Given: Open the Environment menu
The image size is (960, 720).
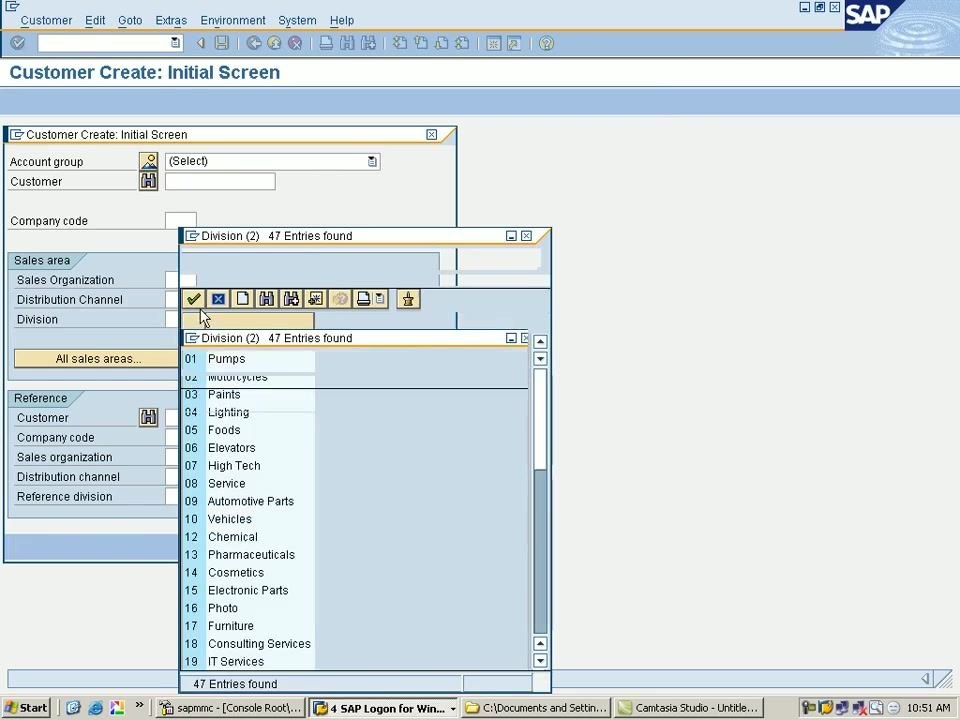Looking at the screenshot, I should 233,20.
